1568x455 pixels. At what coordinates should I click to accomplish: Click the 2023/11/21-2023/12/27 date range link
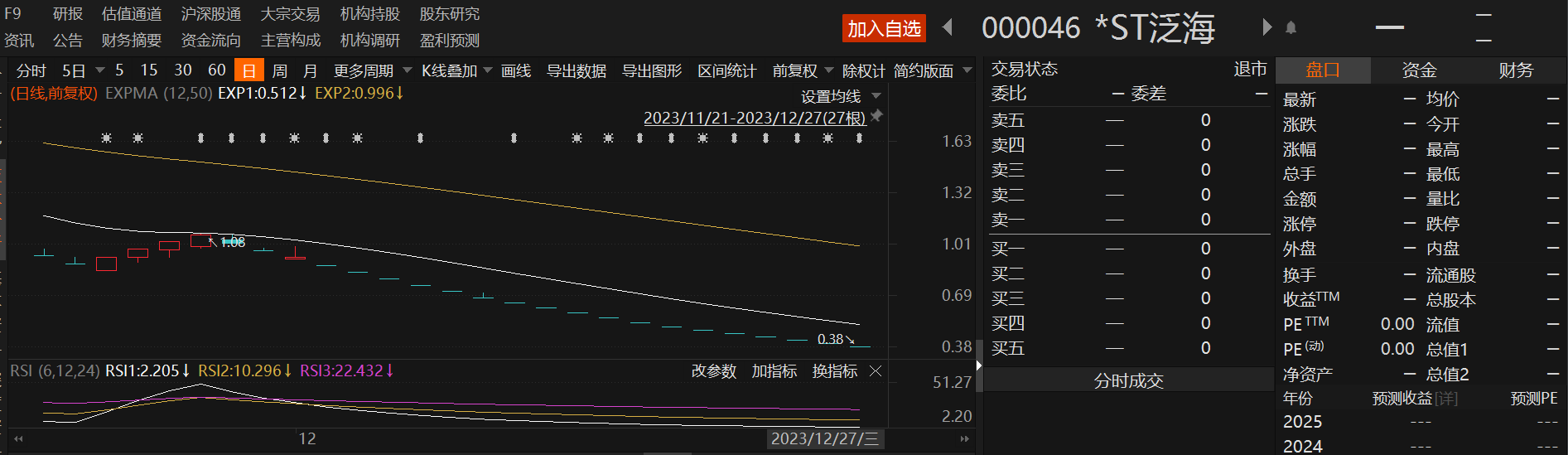coord(754,118)
